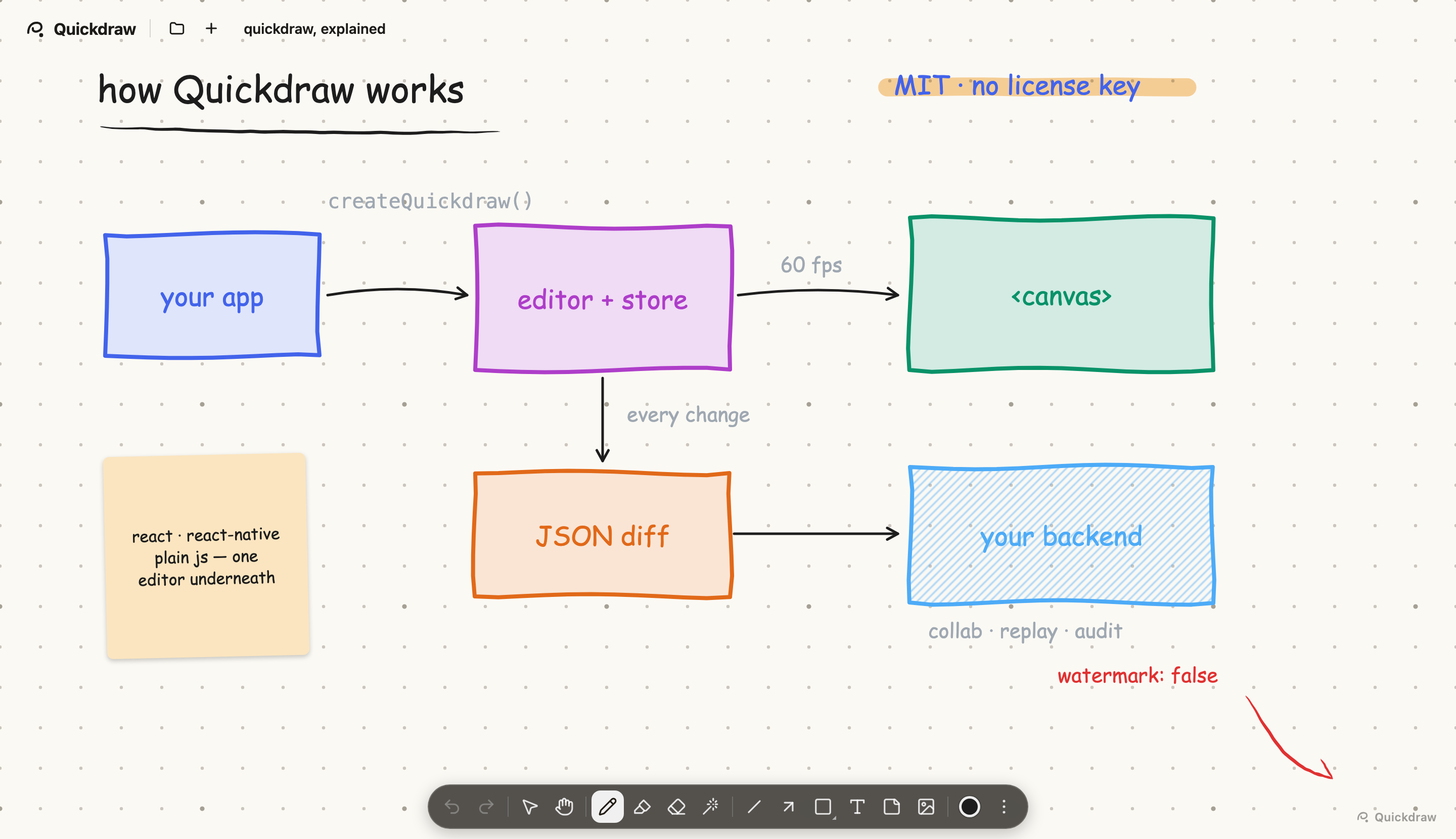Click the 'MIT · no license key' label

(x=1017, y=86)
